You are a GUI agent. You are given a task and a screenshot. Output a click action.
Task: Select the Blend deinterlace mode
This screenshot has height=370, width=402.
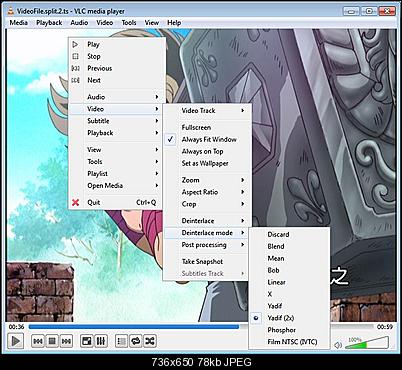[x=289, y=246]
